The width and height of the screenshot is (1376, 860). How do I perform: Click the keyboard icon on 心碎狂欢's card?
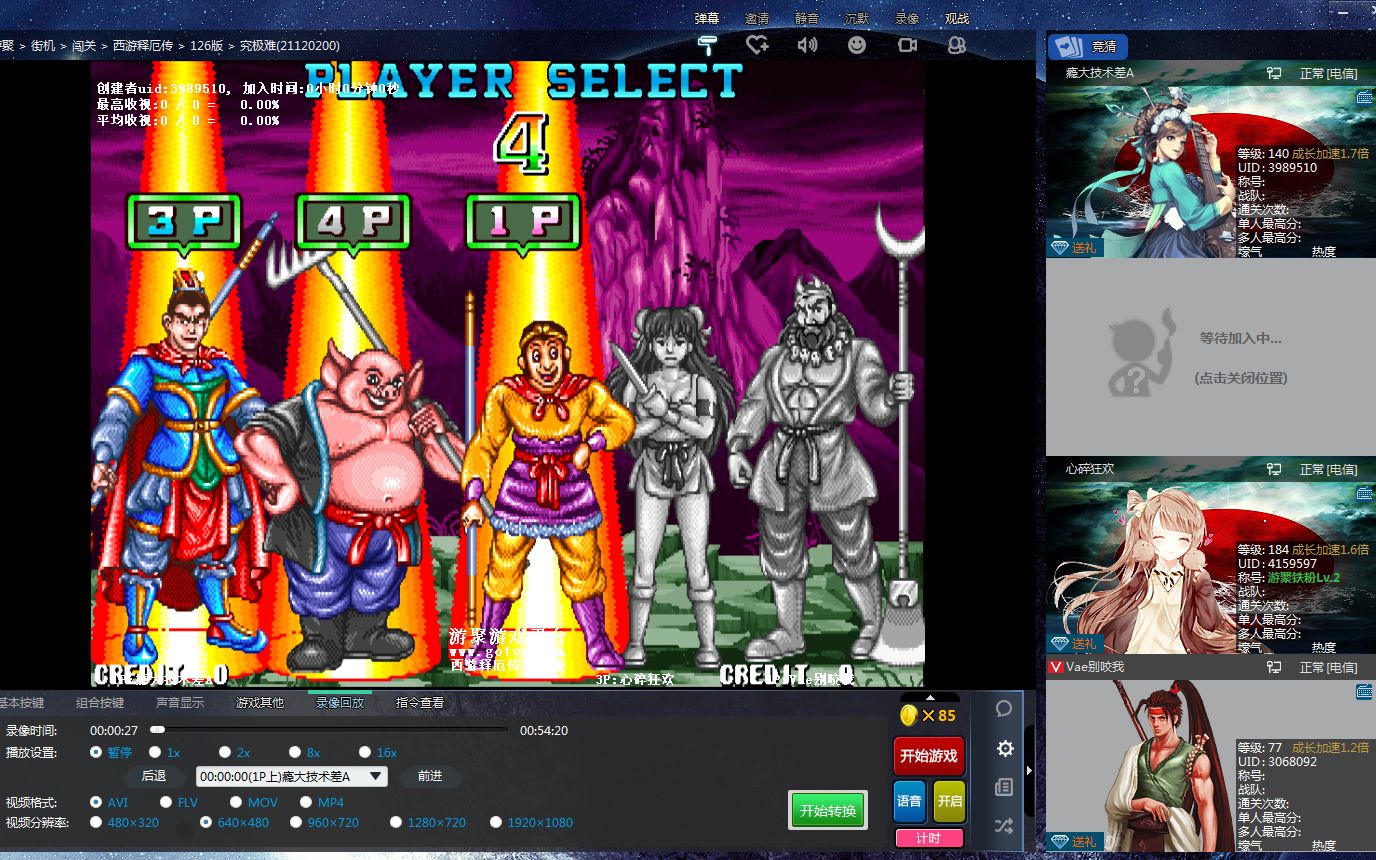click(1364, 493)
